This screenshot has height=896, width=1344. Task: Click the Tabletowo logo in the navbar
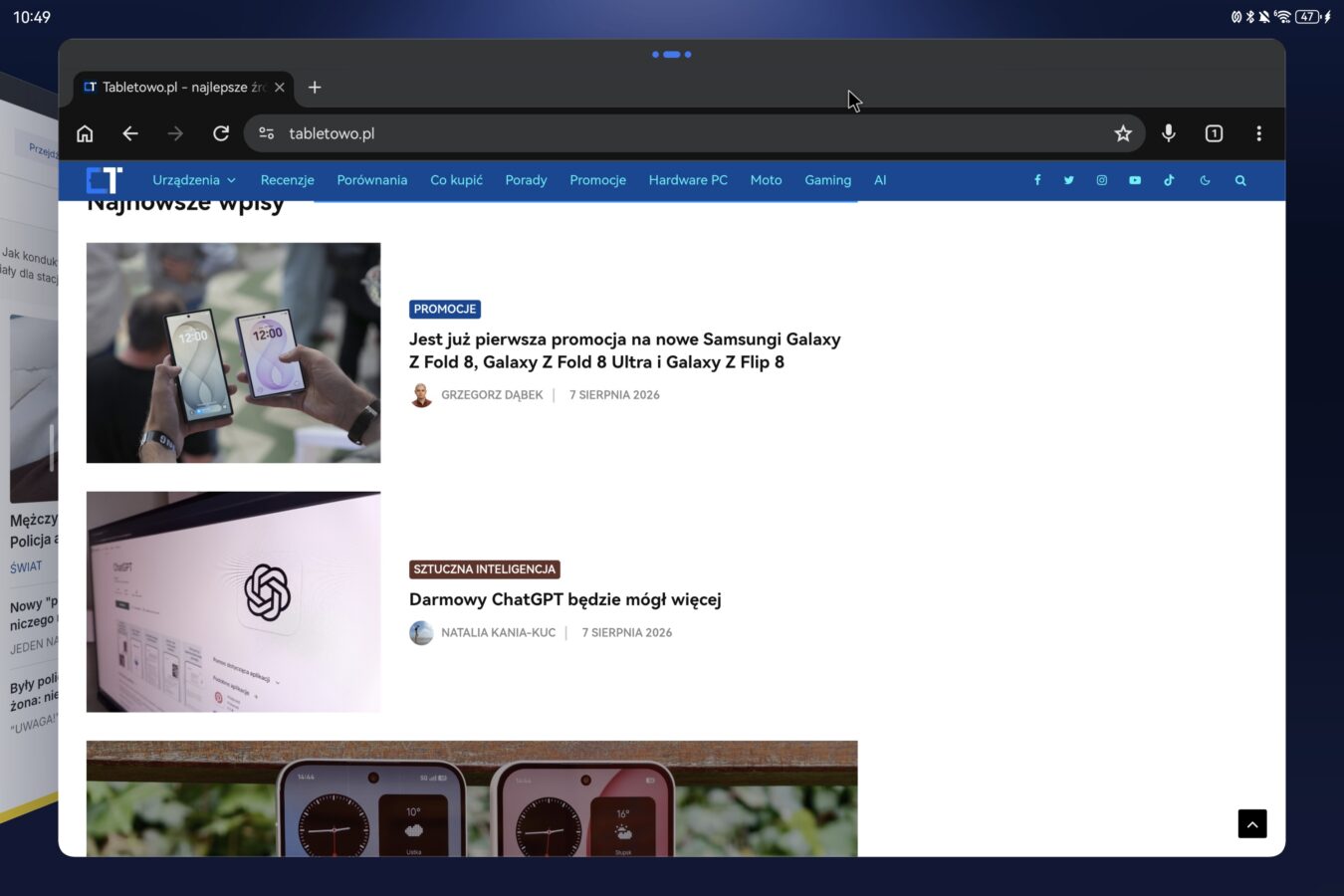tap(105, 180)
